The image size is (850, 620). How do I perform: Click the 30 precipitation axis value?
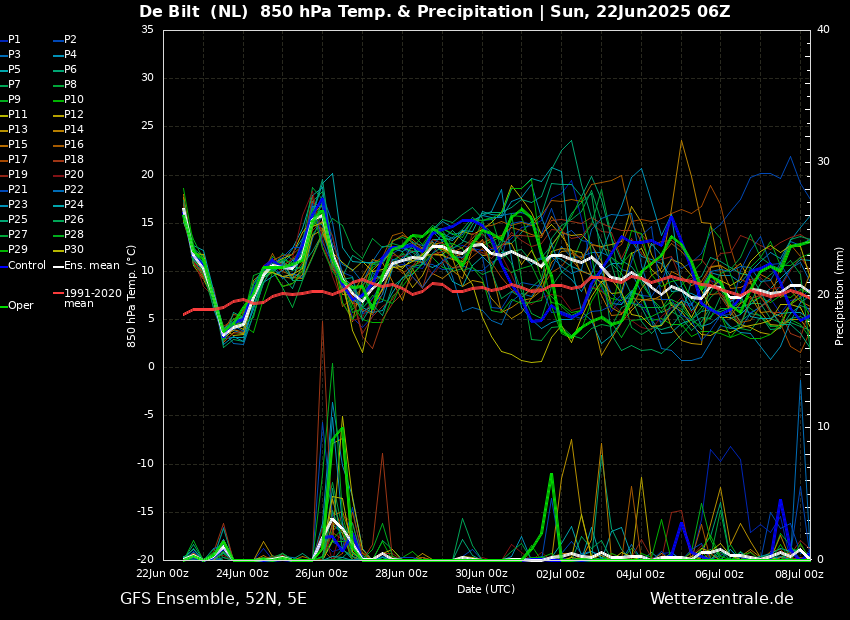click(823, 162)
